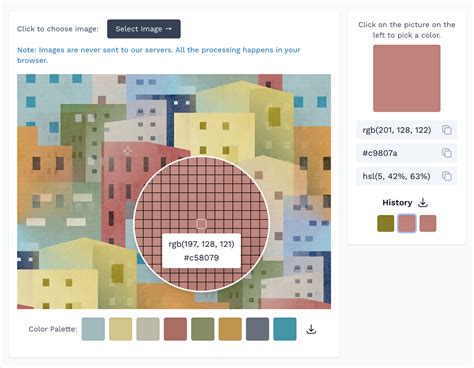Select the olive green palette swatch
Viewport: 474px width, 368px height.
[203, 329]
